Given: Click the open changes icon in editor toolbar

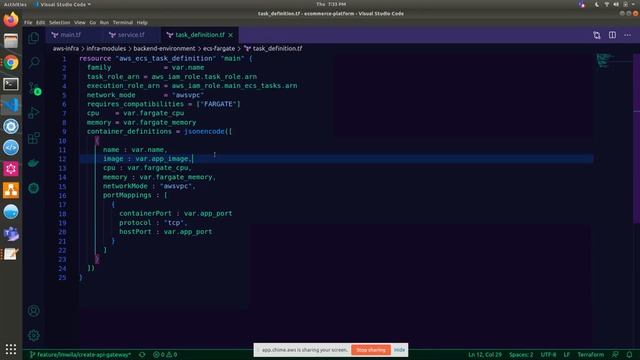Looking at the screenshot, I should [597, 35].
